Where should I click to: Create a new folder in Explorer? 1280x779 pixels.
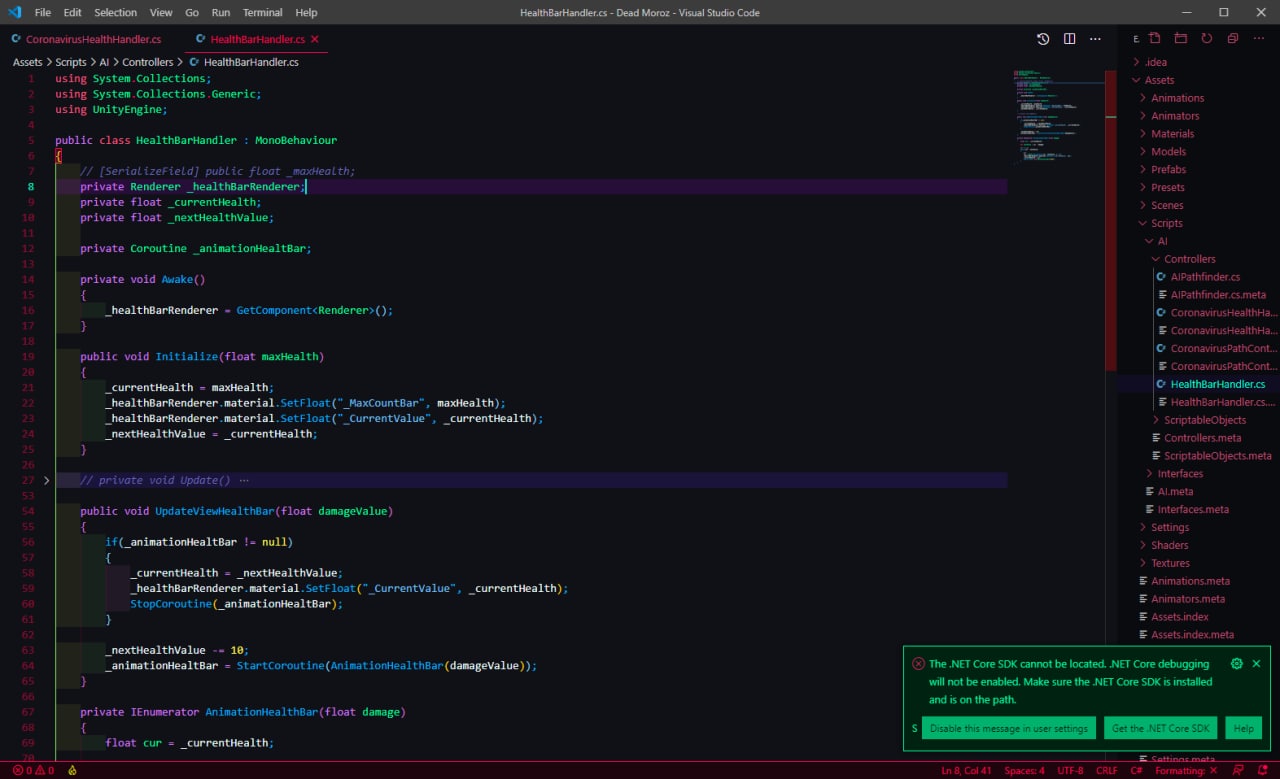point(1181,39)
